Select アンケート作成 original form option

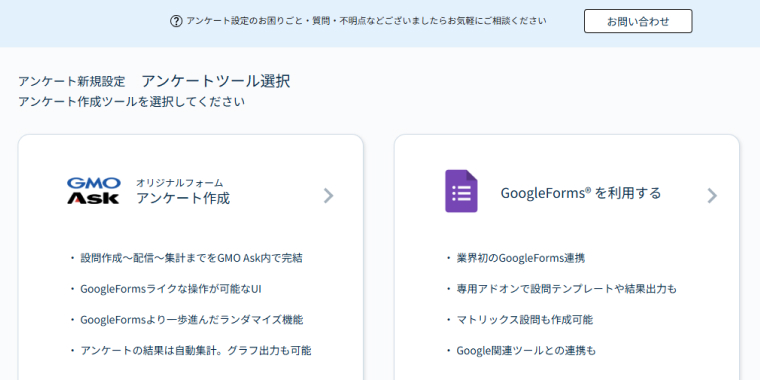tap(183, 198)
